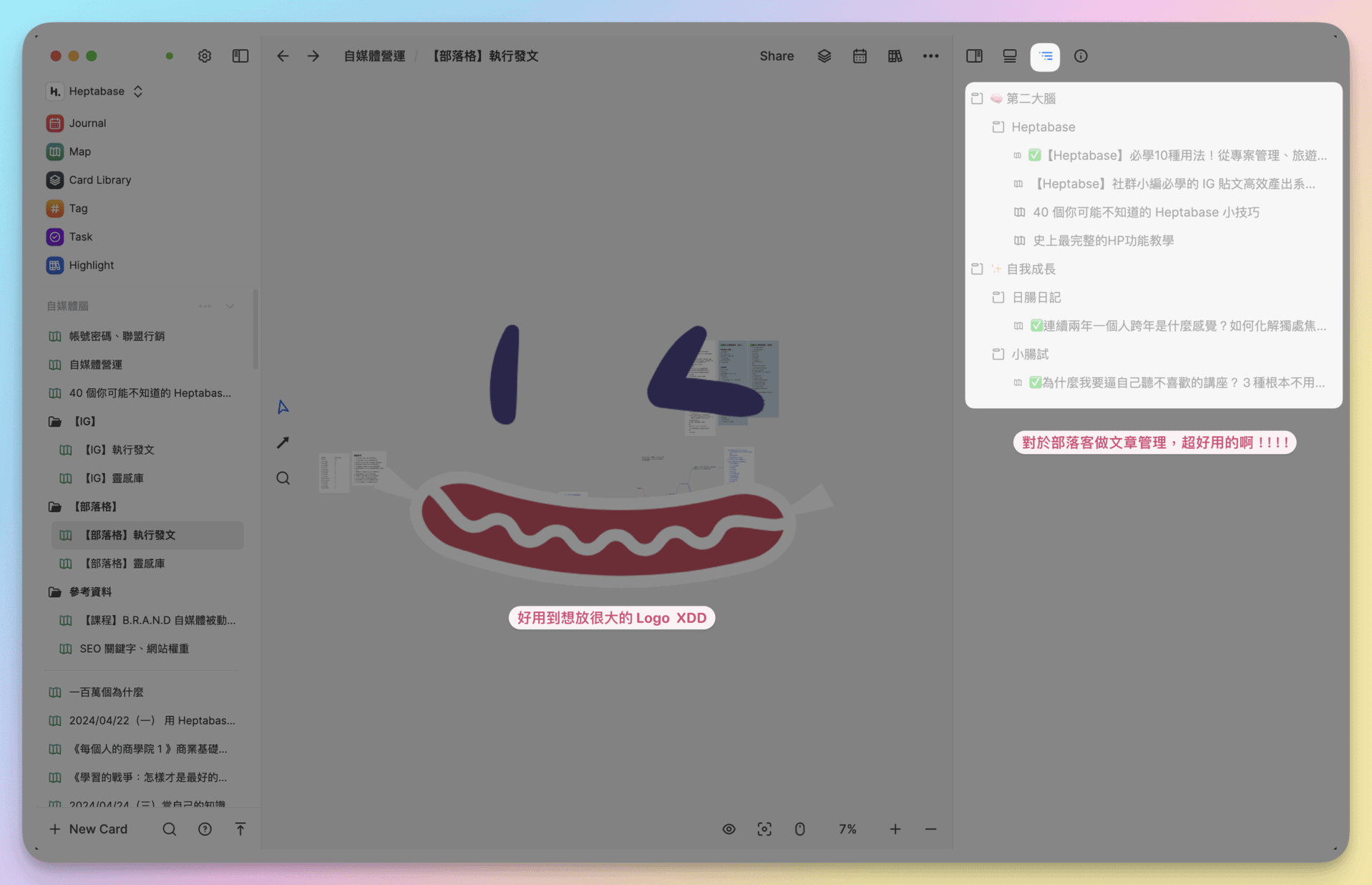The width and height of the screenshot is (1372, 885).
Task: Open outline card 為什麼我要逼自己聽不喜歡的講座
Action: click(x=1169, y=383)
